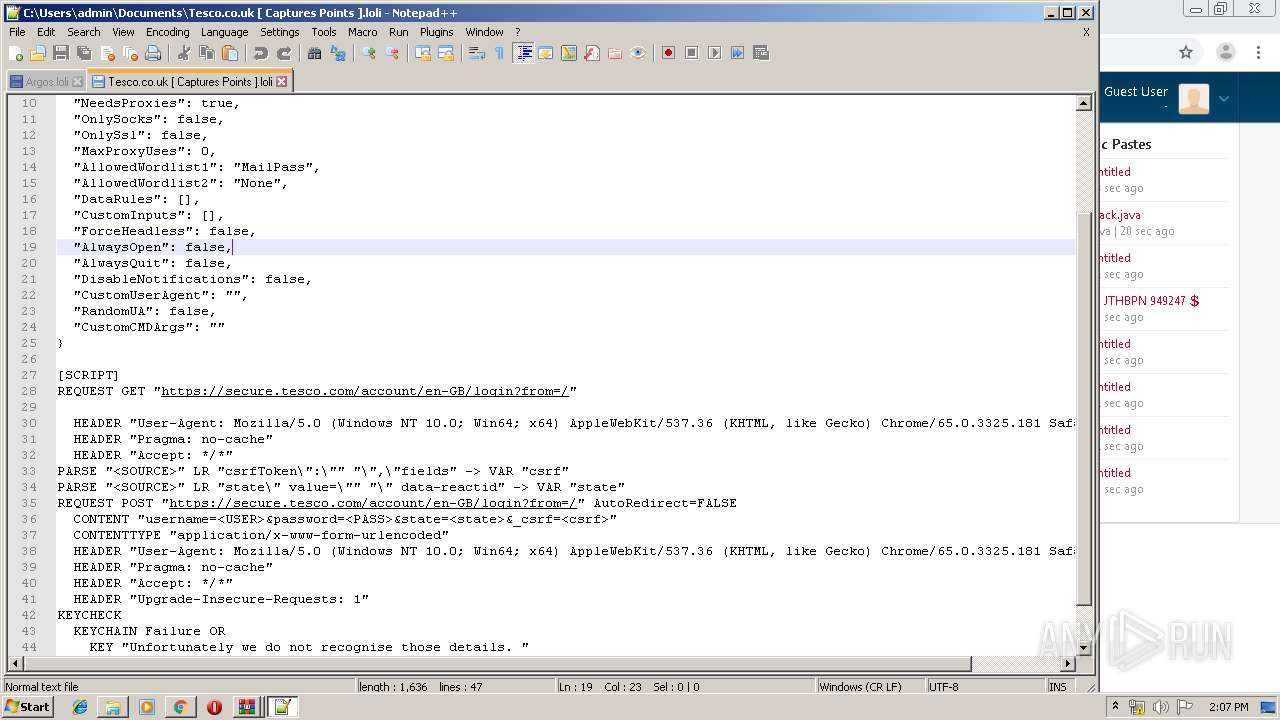Open the Settings menu
Screen dimensions: 1280x720
(x=280, y=32)
